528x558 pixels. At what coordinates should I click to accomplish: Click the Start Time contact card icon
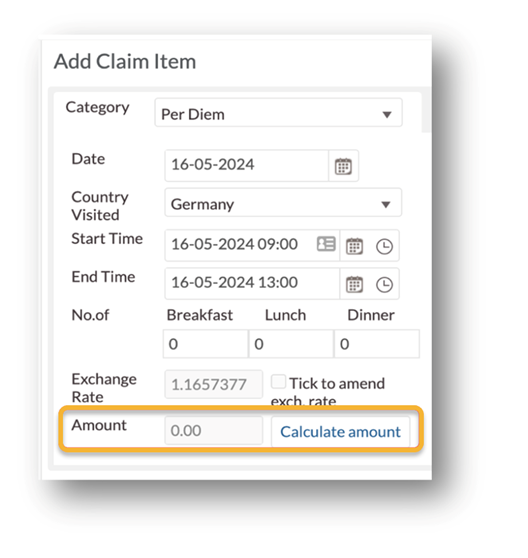tap(326, 244)
